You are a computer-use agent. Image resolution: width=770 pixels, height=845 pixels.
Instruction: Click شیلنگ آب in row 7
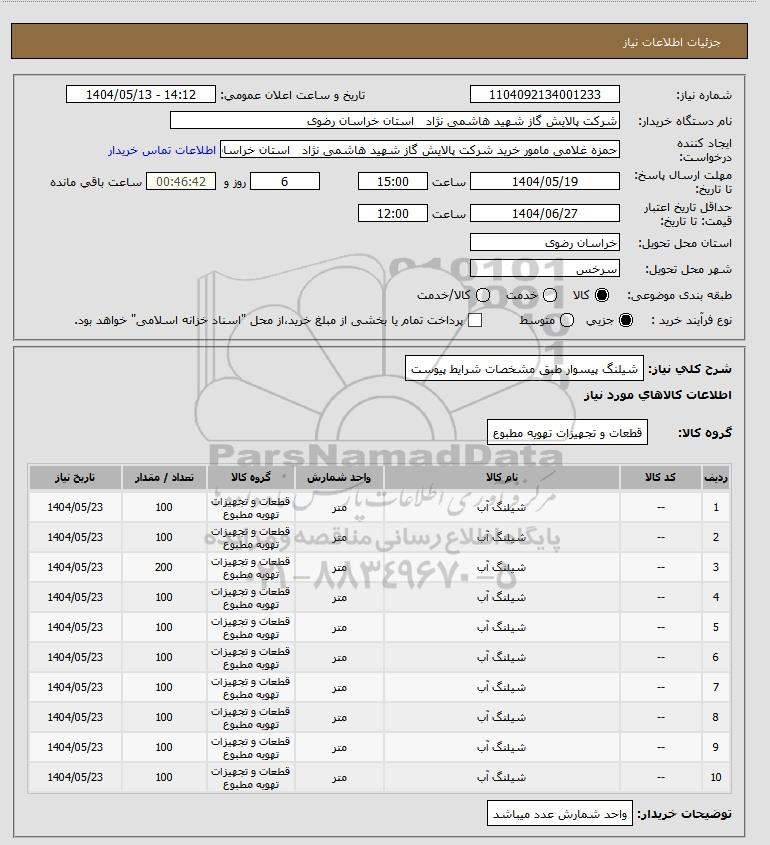(x=501, y=687)
